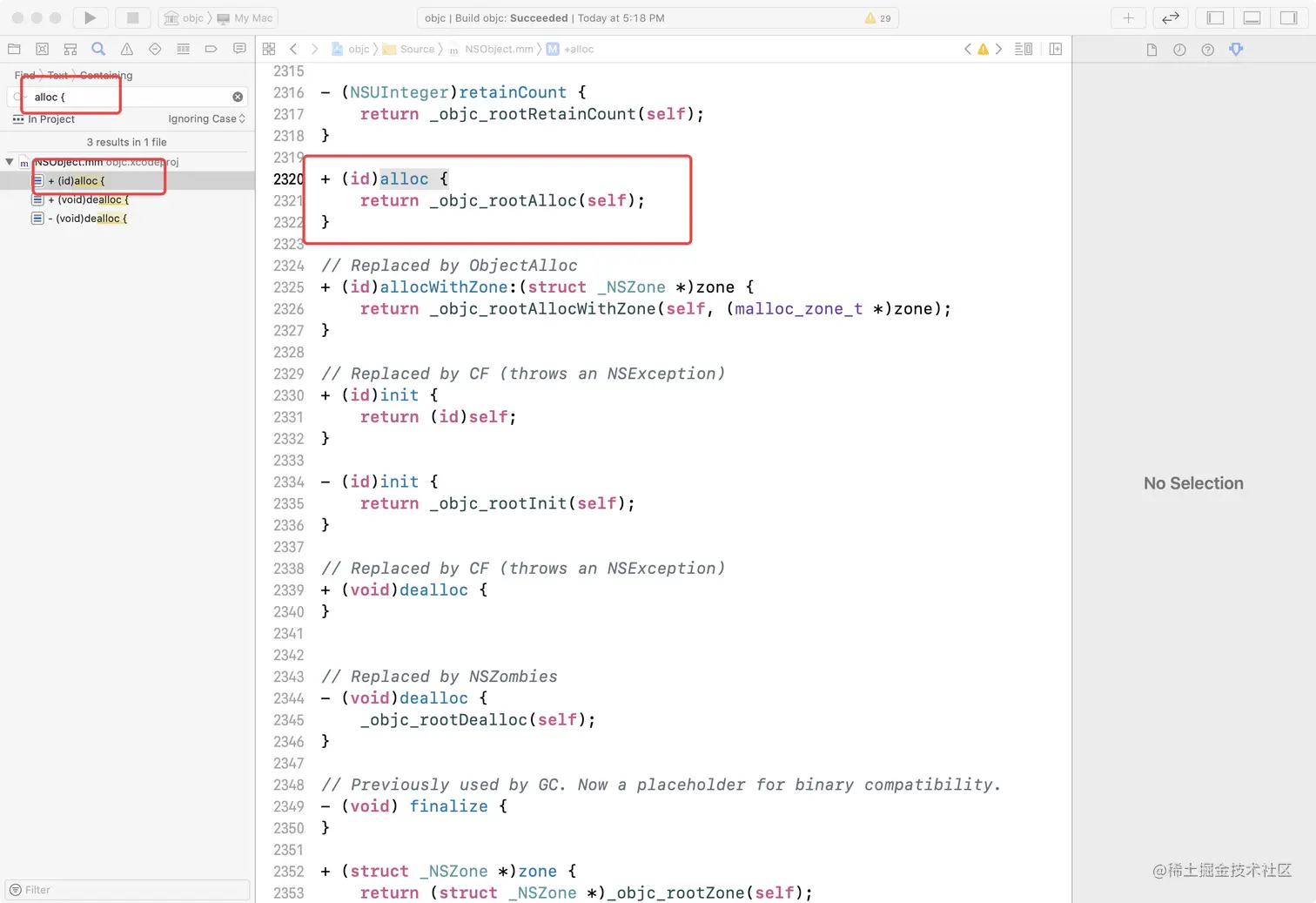Select the - (void)dealloc { search result
This screenshot has width=1316, height=903.
[x=127, y=219]
